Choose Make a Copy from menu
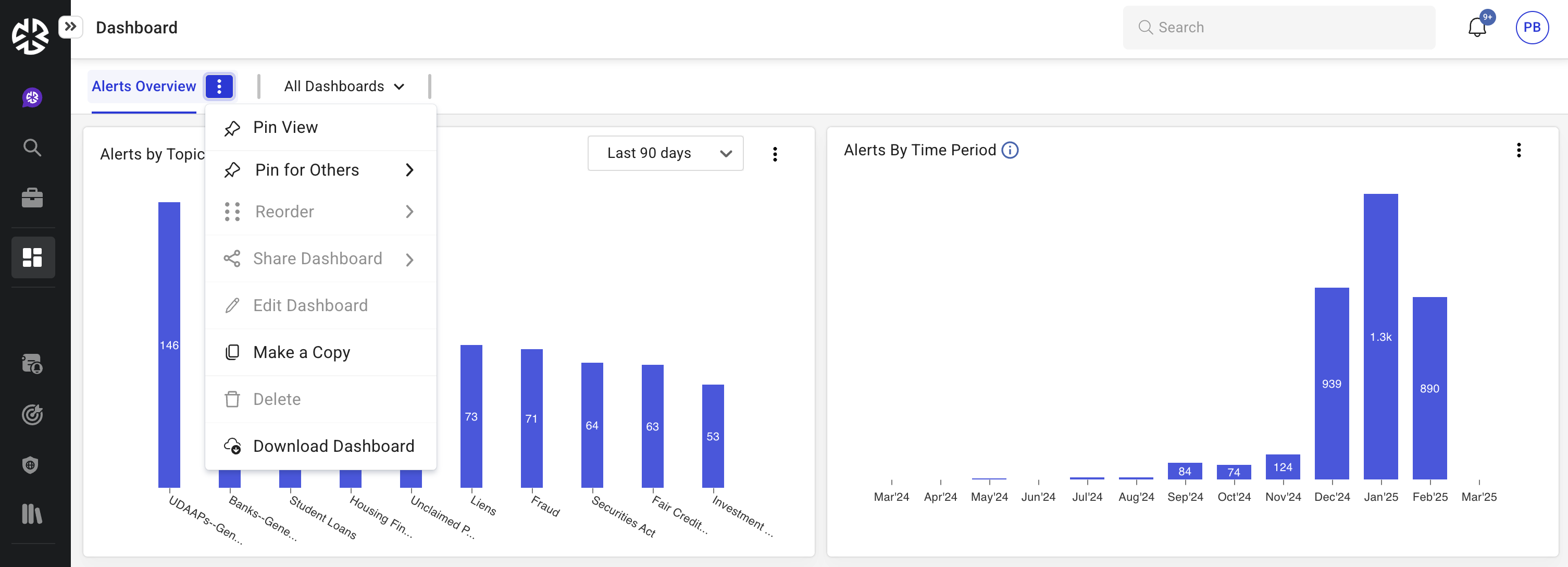The width and height of the screenshot is (1568, 567). pos(301,352)
